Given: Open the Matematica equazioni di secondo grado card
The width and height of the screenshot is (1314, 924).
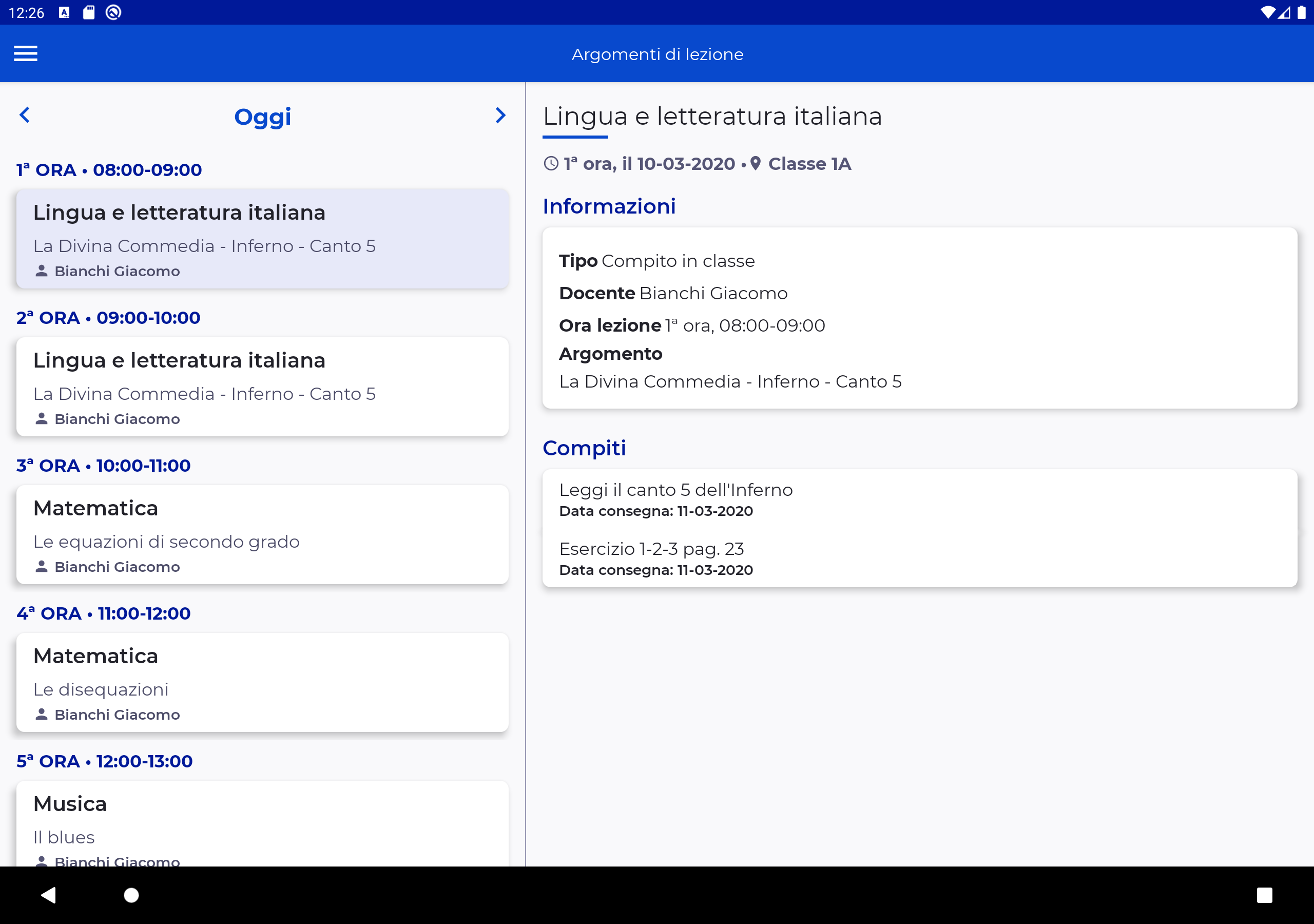Looking at the screenshot, I should coord(263,534).
